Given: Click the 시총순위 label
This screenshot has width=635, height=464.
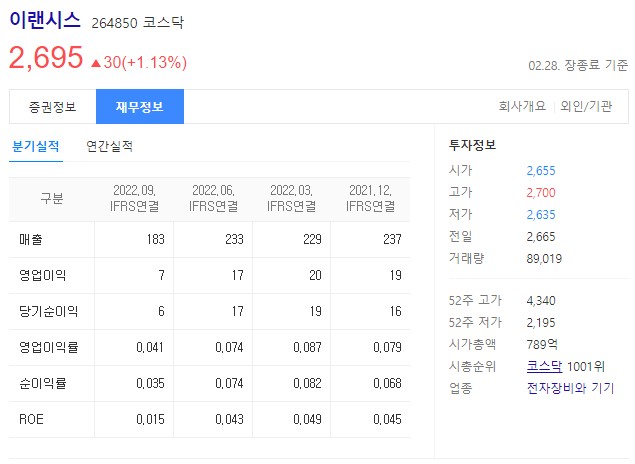Looking at the screenshot, I should point(472,366).
